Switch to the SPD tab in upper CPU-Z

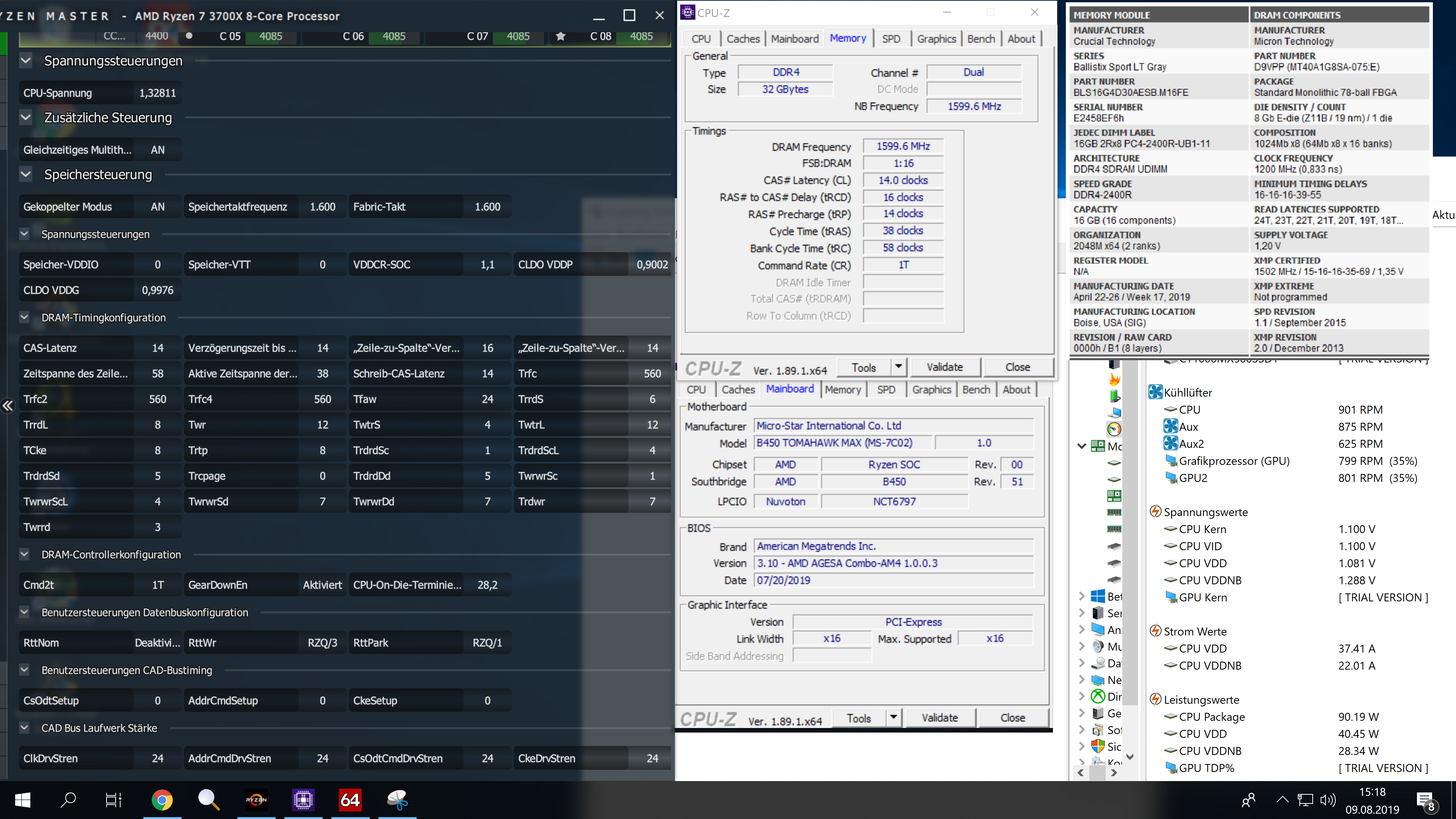click(891, 39)
